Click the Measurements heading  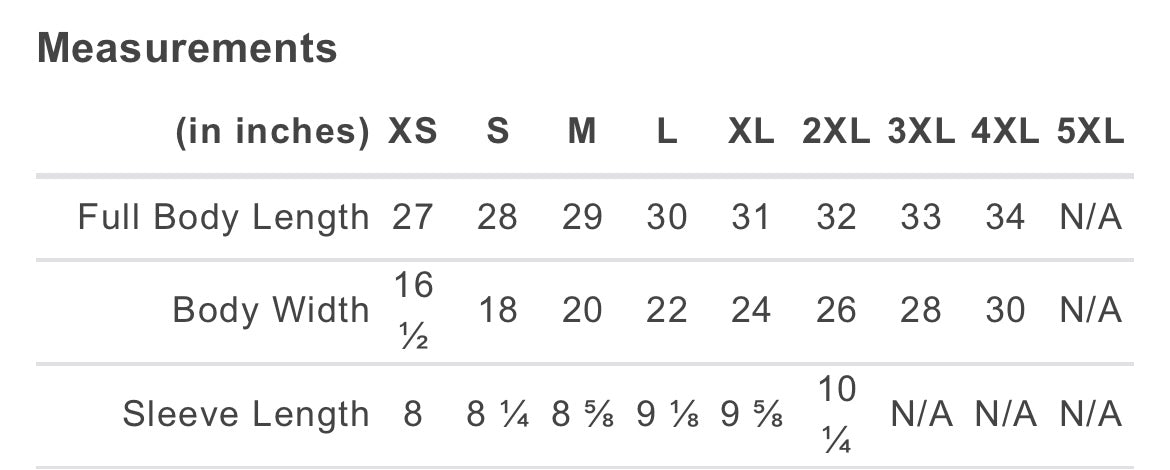(x=187, y=48)
